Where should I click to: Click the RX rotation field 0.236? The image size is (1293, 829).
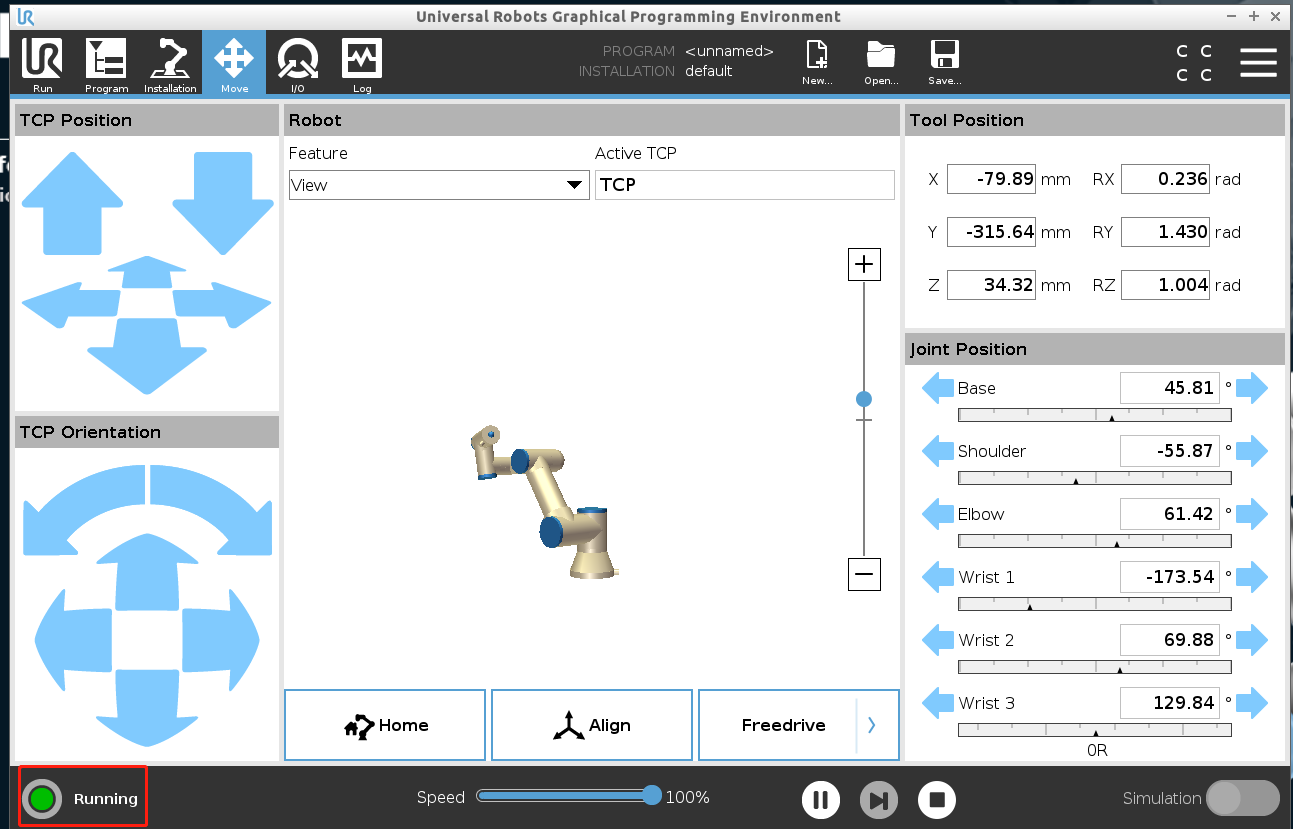point(1165,179)
